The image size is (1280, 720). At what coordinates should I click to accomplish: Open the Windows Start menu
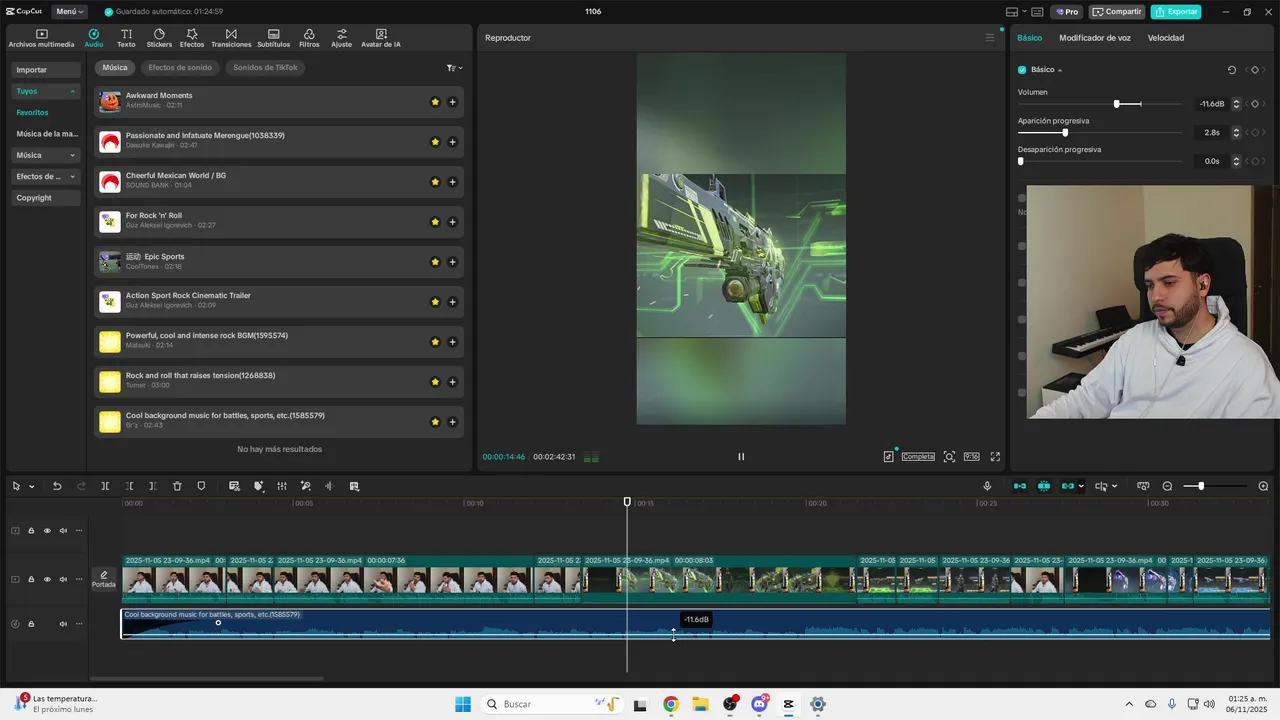coord(462,704)
